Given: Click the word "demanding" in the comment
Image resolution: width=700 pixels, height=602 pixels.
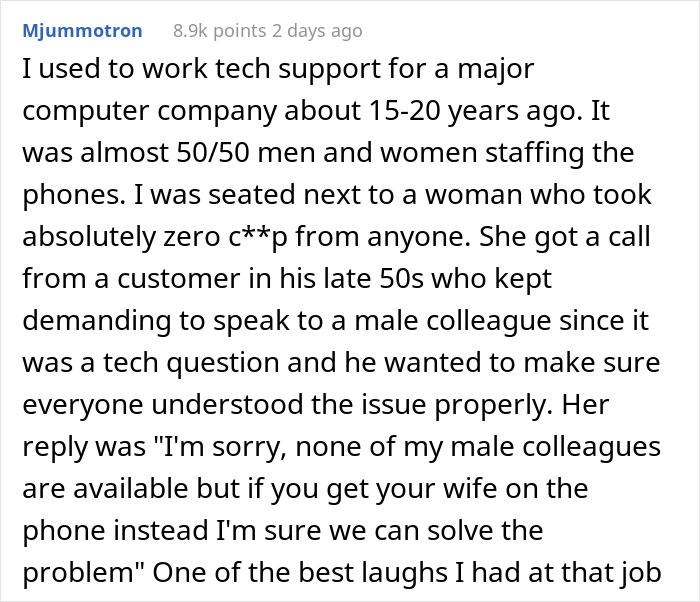Looking at the screenshot, I should point(96,321).
